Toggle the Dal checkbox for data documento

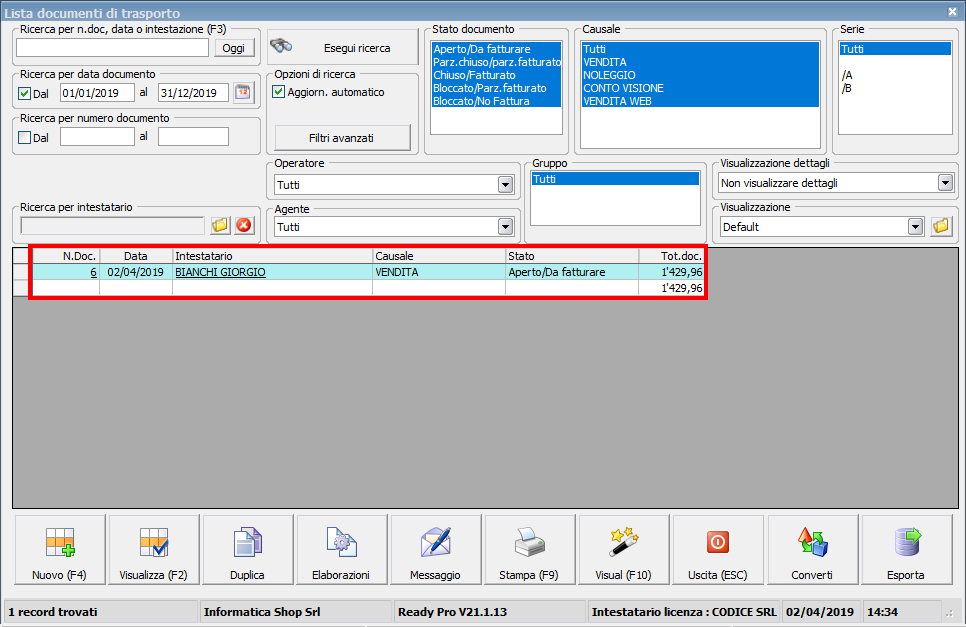click(x=25, y=94)
